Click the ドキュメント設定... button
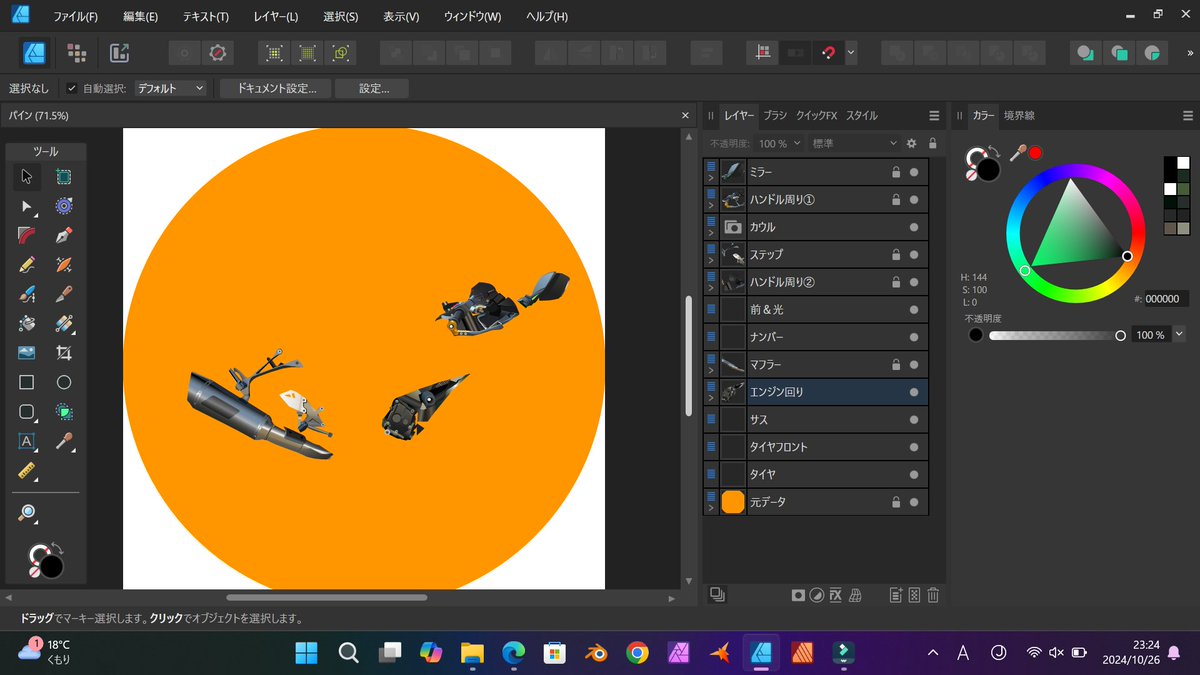Image resolution: width=1200 pixels, height=675 pixels. [x=276, y=88]
